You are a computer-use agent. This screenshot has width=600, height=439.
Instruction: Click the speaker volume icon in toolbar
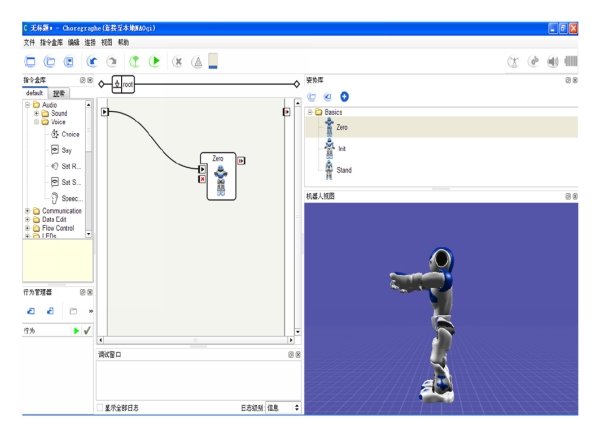tap(553, 61)
